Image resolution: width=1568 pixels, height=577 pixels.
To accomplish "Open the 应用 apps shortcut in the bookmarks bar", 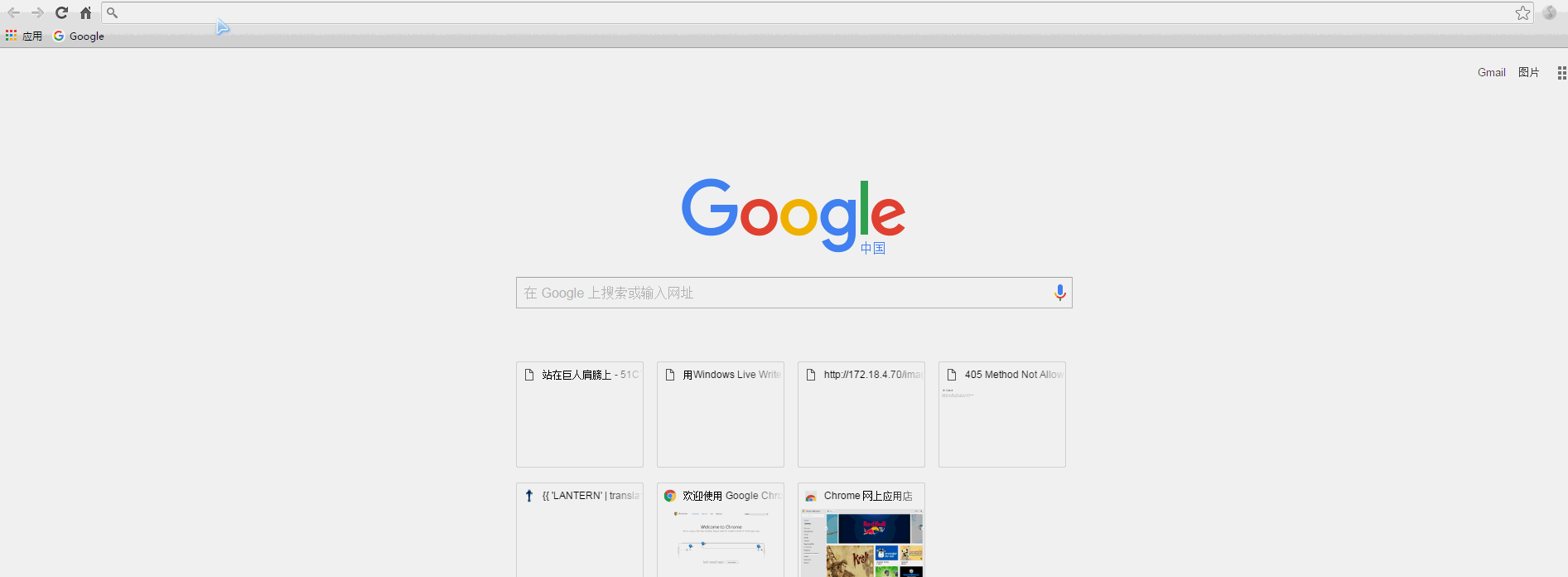I will [x=24, y=36].
